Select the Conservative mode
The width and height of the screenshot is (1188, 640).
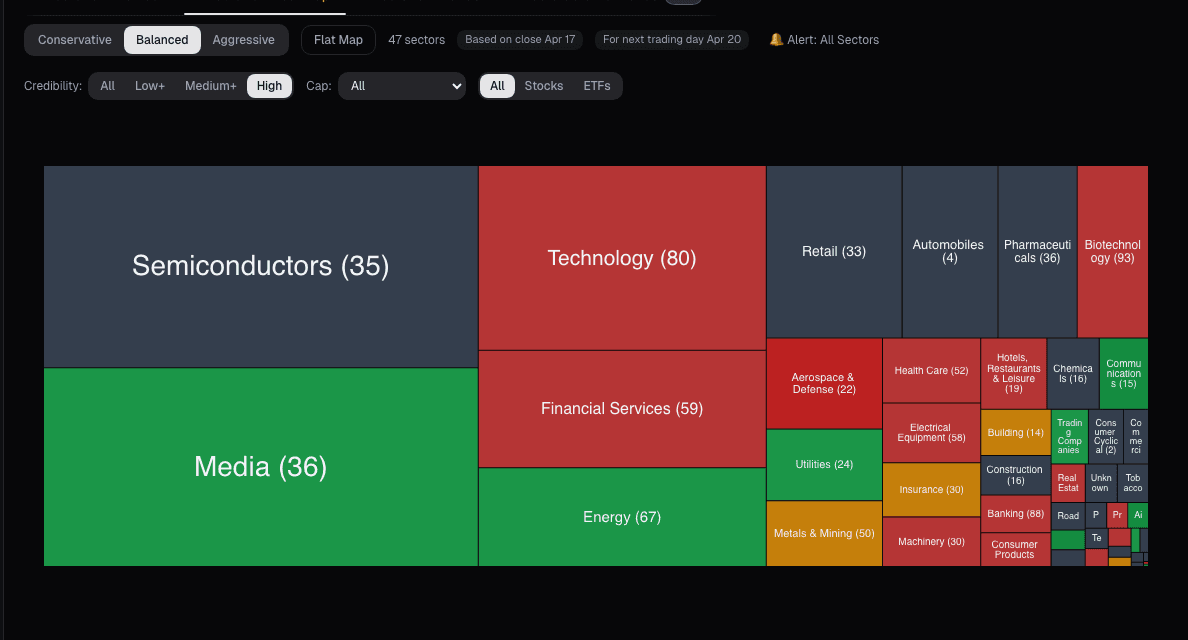pyautogui.click(x=74, y=40)
